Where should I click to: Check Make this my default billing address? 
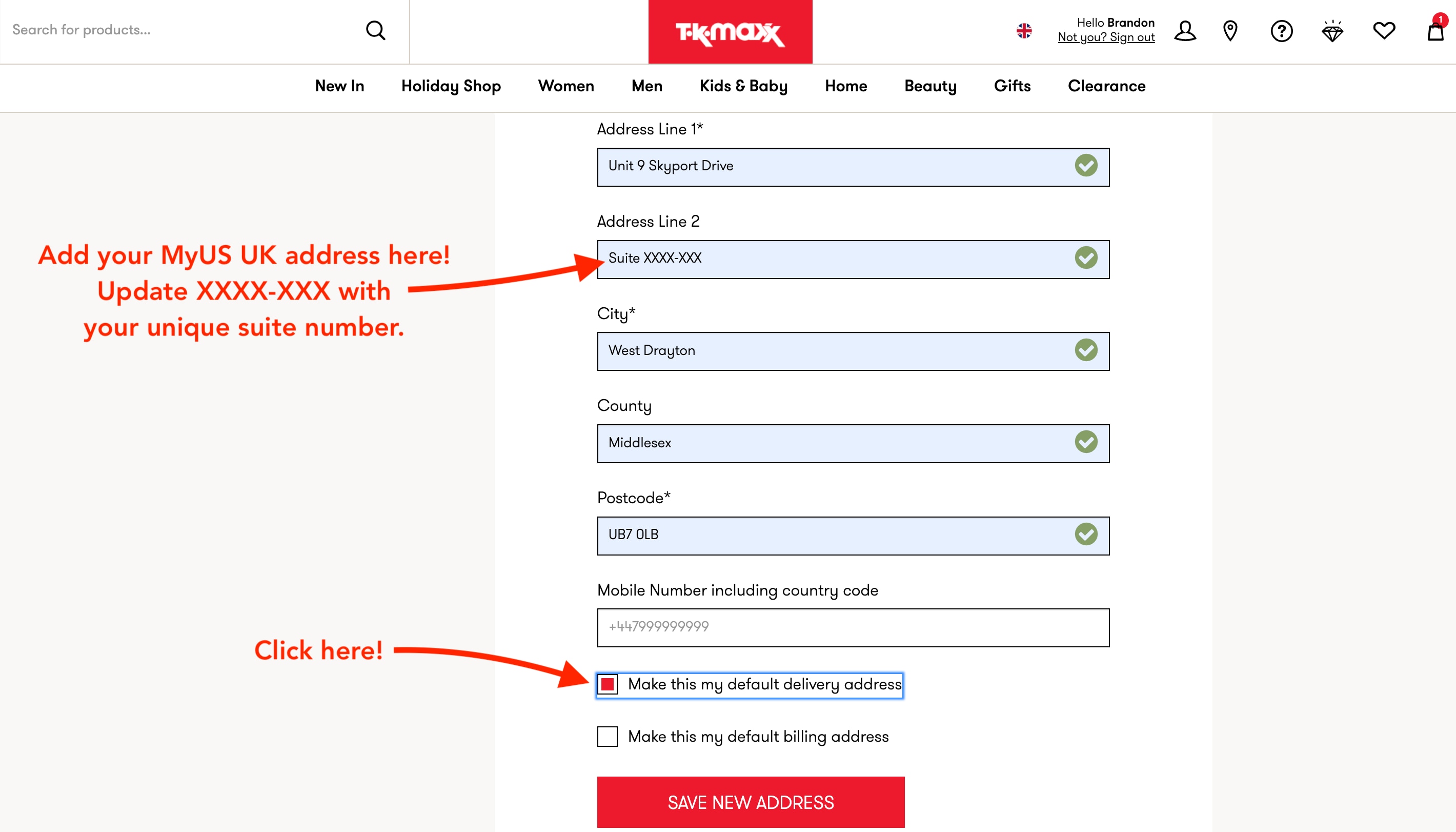(607, 737)
